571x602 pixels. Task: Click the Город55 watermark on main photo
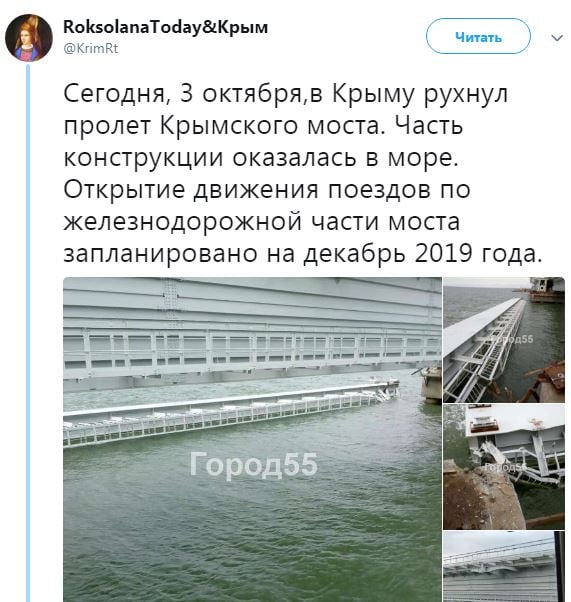pos(253,465)
